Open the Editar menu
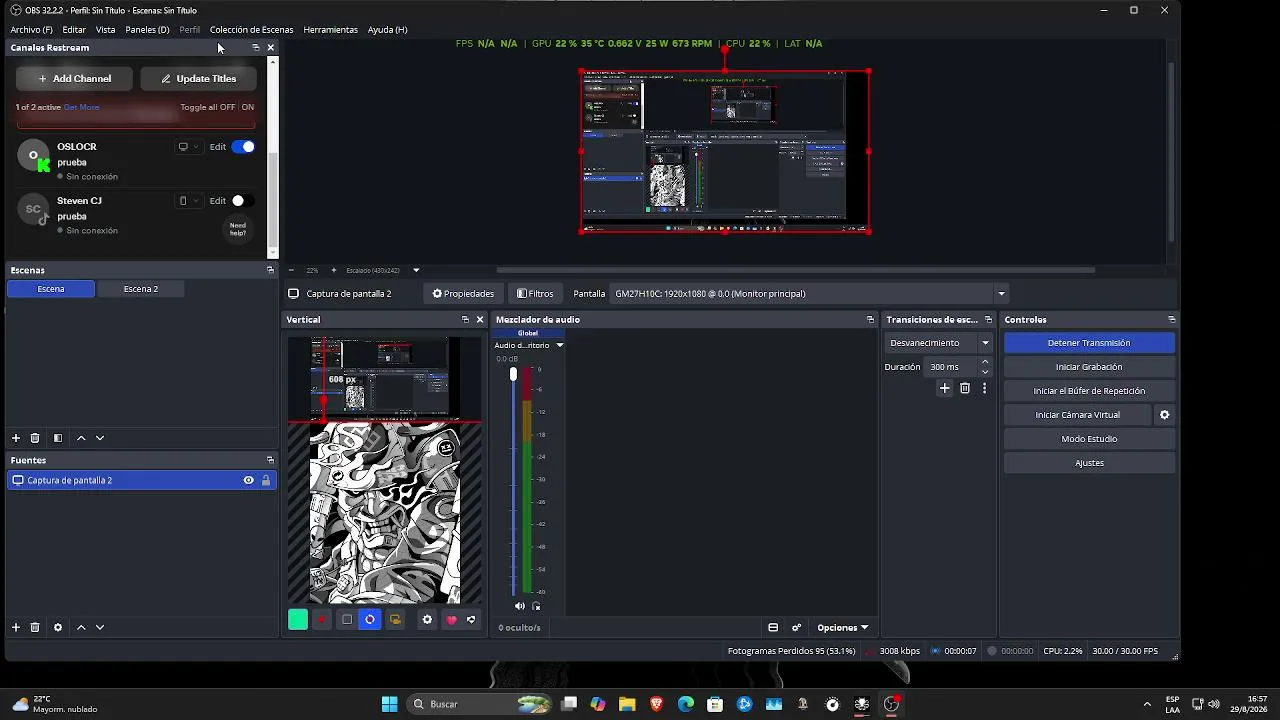Screen dimensions: 1280x720 coord(74,30)
